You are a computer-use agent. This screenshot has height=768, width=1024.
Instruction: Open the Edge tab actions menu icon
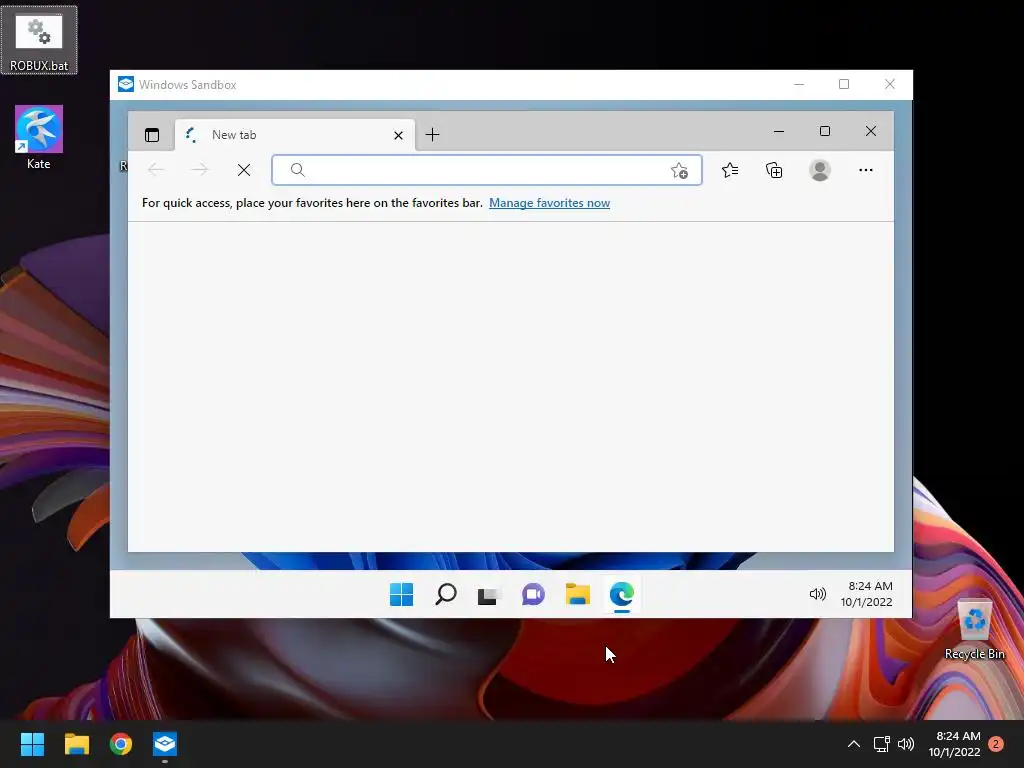click(x=152, y=135)
